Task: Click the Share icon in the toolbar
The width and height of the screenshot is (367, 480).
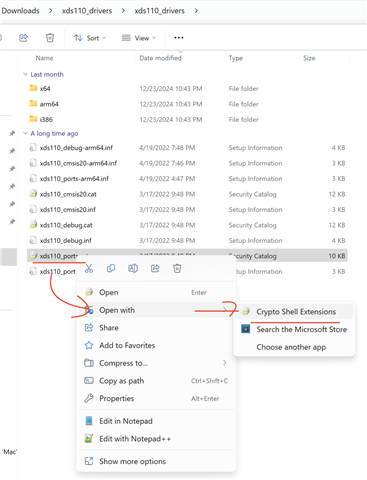Action: click(23, 38)
